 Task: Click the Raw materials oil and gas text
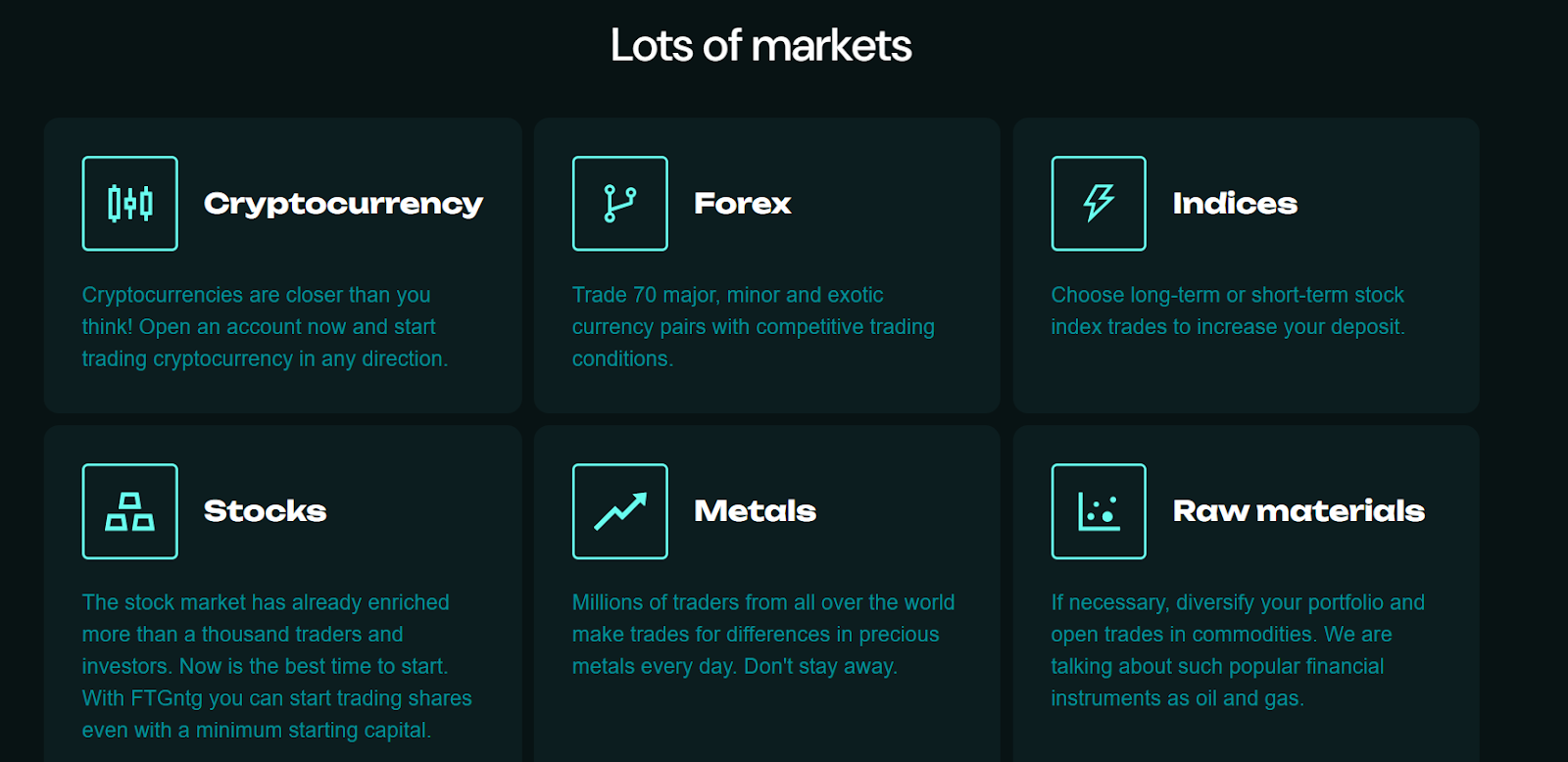click(1238, 650)
